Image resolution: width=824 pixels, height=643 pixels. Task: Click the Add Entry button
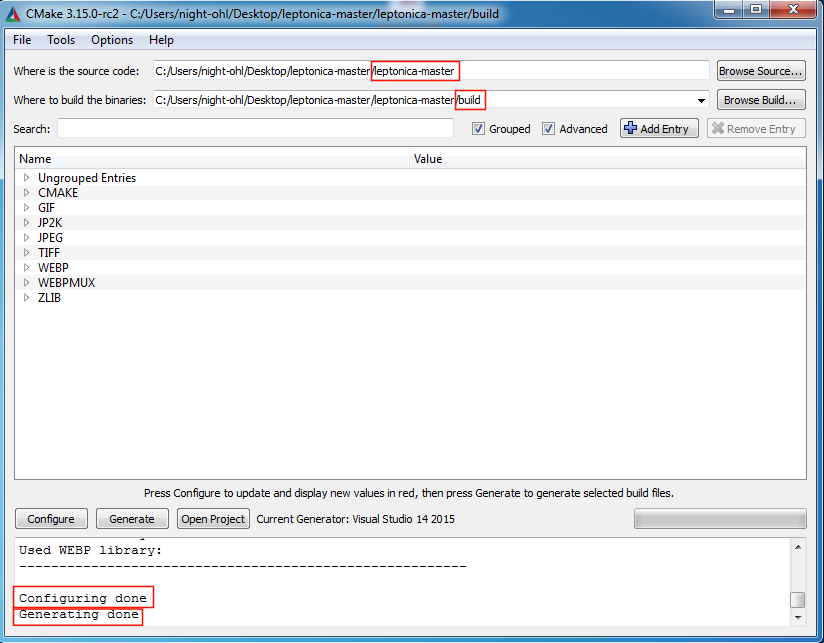(x=659, y=129)
